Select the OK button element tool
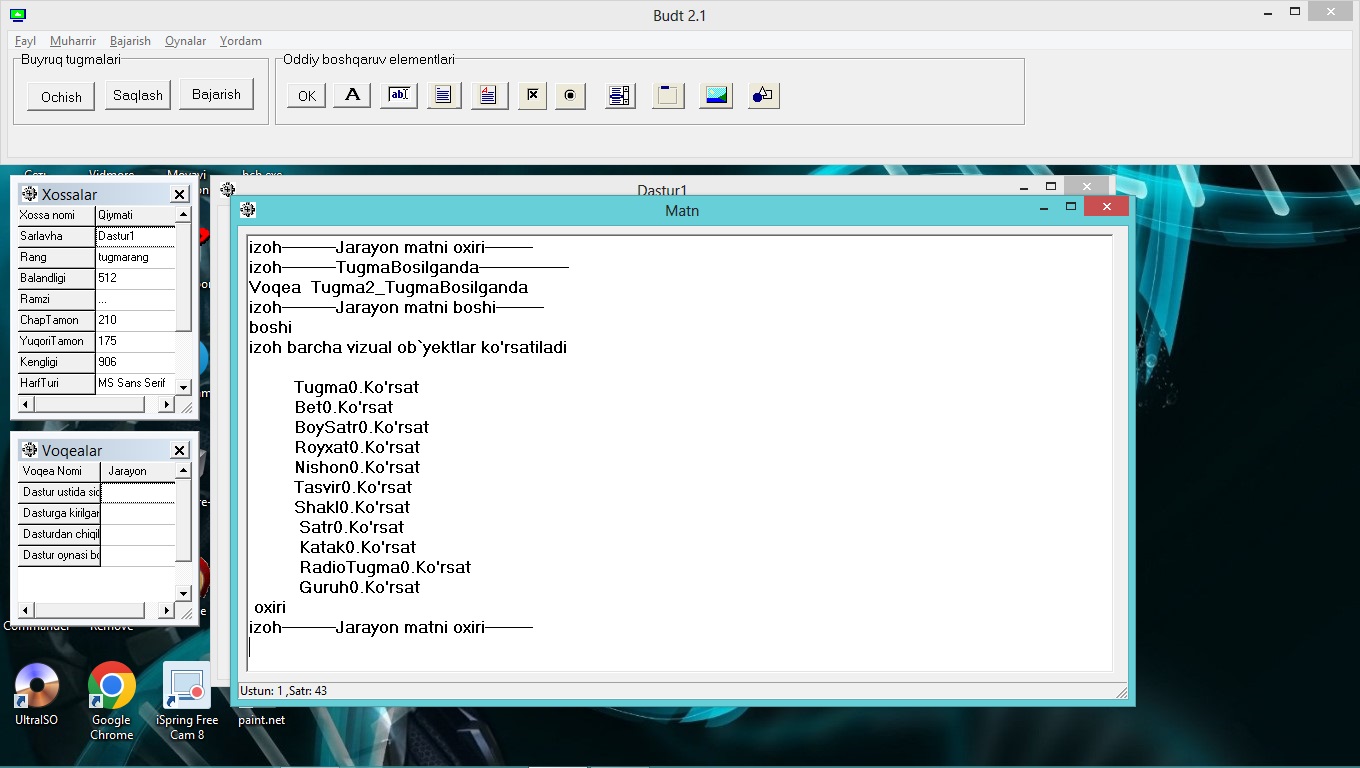Screen dimensions: 1360x768 pyautogui.click(x=306, y=96)
